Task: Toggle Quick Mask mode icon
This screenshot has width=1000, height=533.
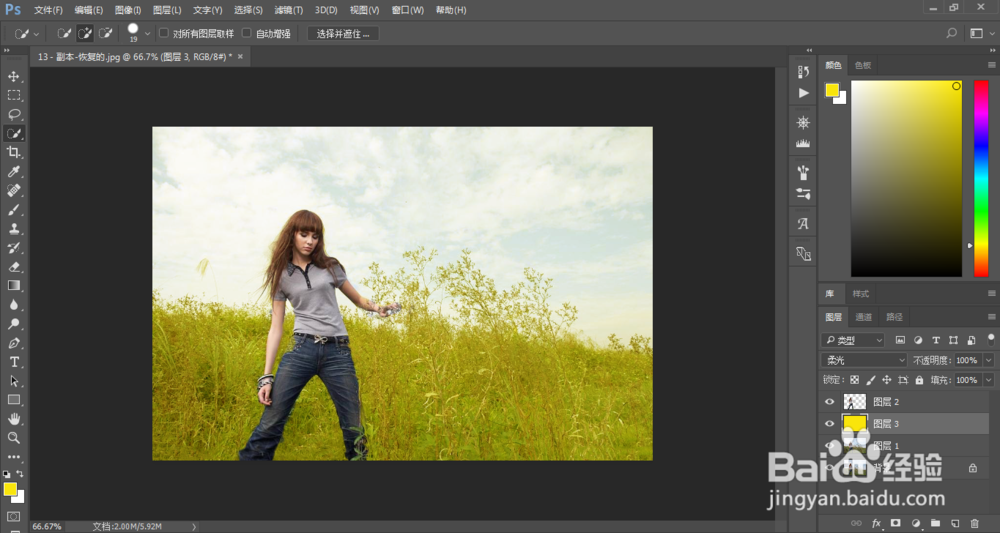Action: click(x=13, y=516)
